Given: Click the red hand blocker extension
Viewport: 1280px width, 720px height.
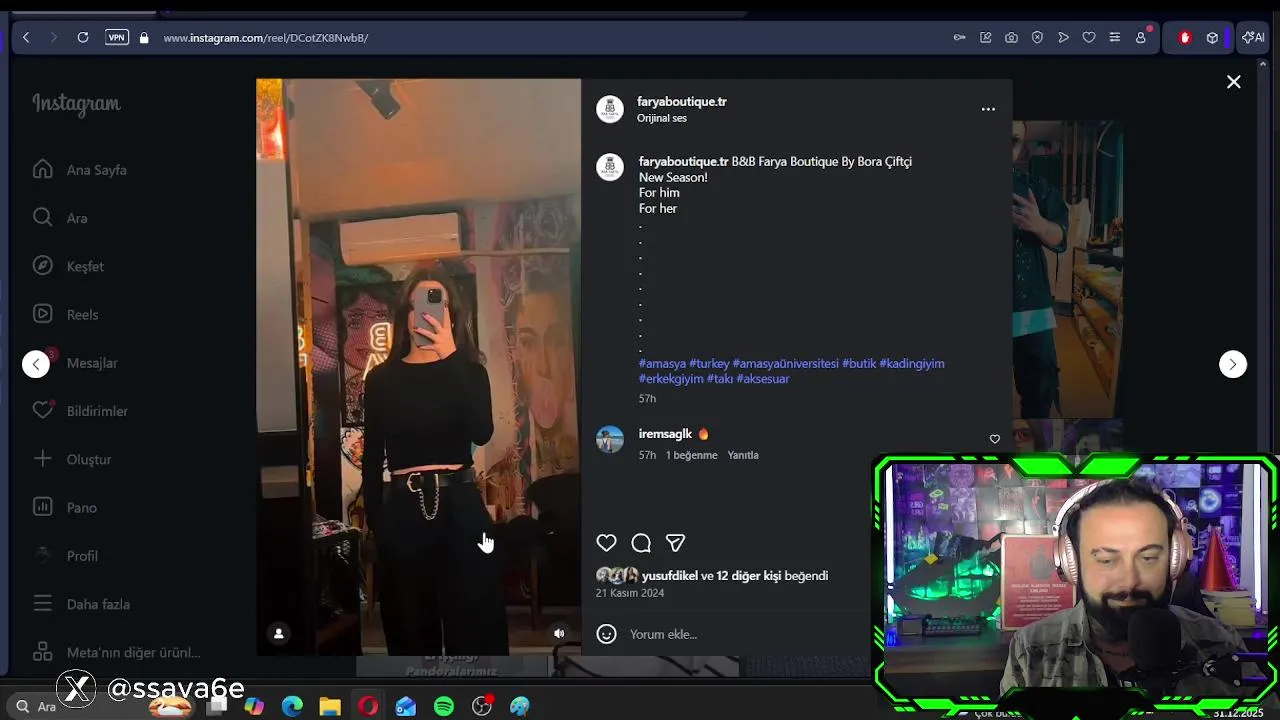Looking at the screenshot, I should 1185,37.
